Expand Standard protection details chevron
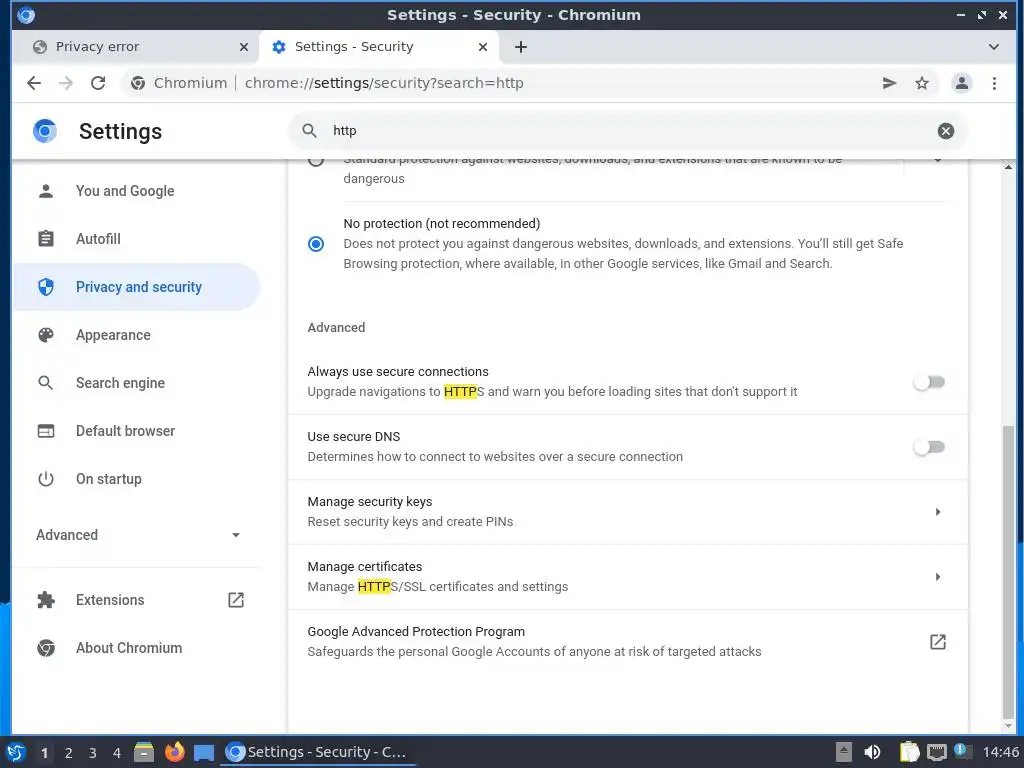Image resolution: width=1024 pixels, height=768 pixels. click(938, 161)
